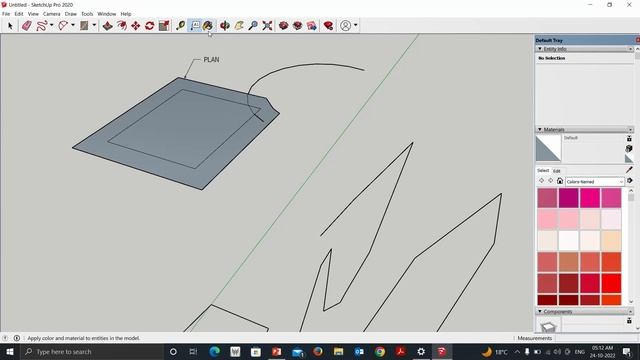This screenshot has width=640, height=360.
Task: Open the Colors-Named library dropdown
Action: pos(595,181)
